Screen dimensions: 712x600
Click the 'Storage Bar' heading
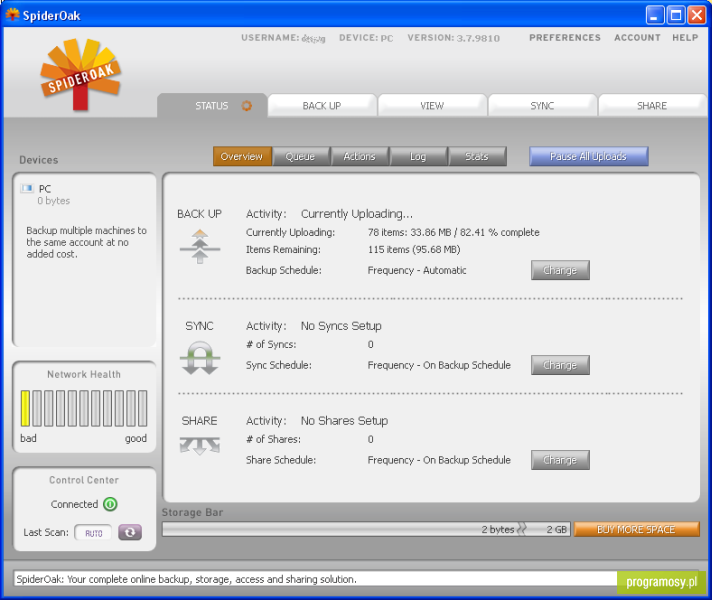[193, 512]
